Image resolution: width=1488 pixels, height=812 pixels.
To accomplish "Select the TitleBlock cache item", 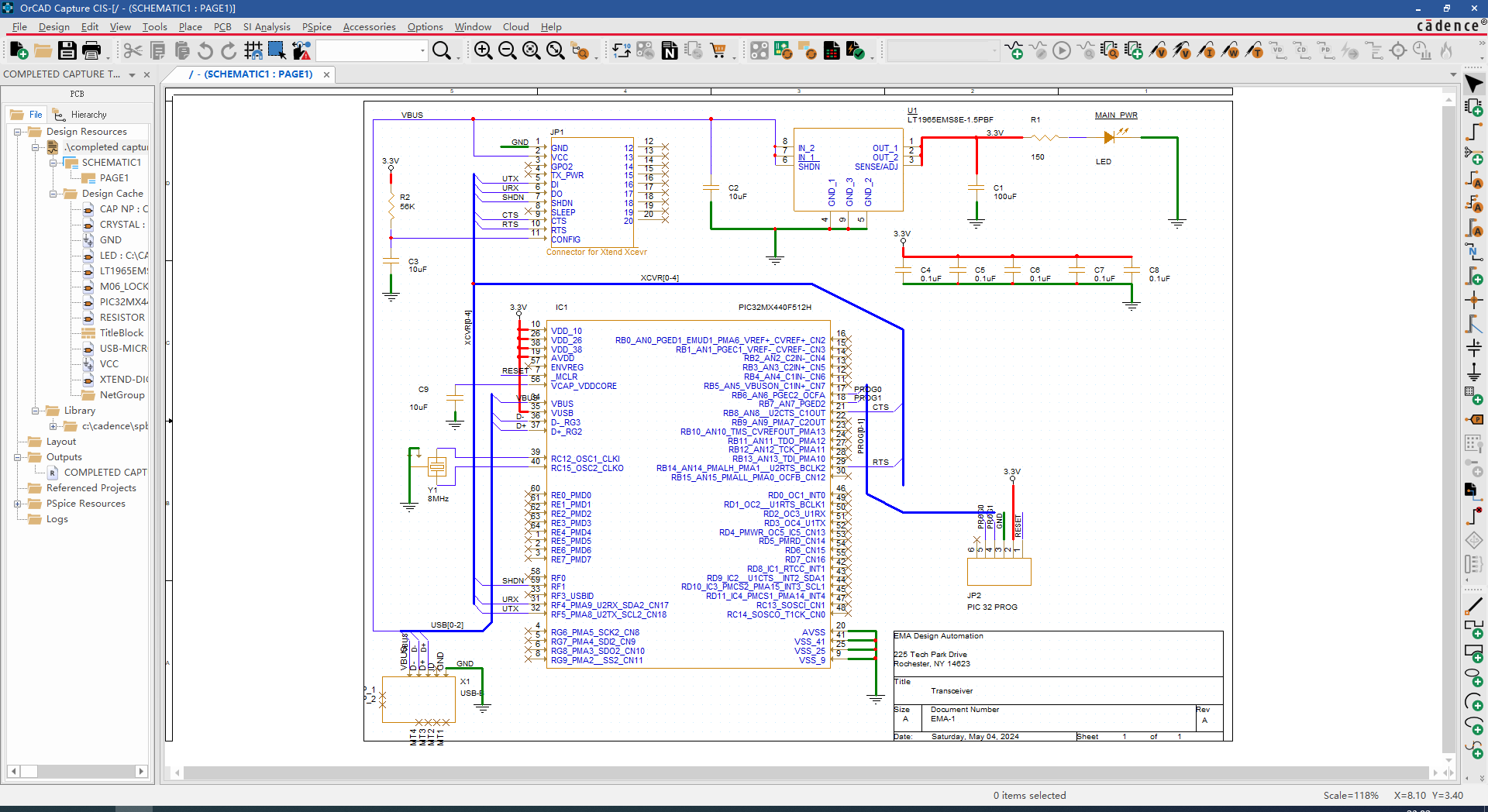I will pyautogui.click(x=121, y=333).
